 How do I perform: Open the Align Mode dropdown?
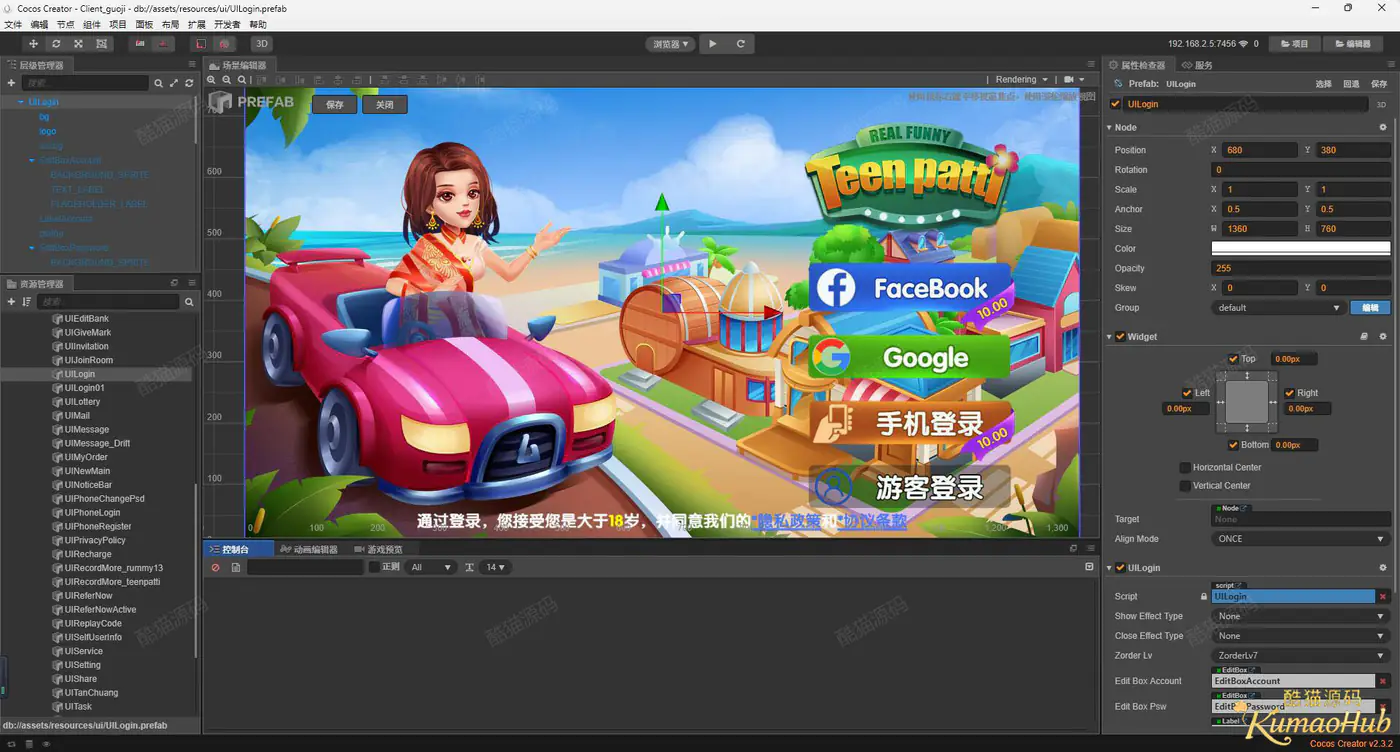pyautogui.click(x=1301, y=539)
